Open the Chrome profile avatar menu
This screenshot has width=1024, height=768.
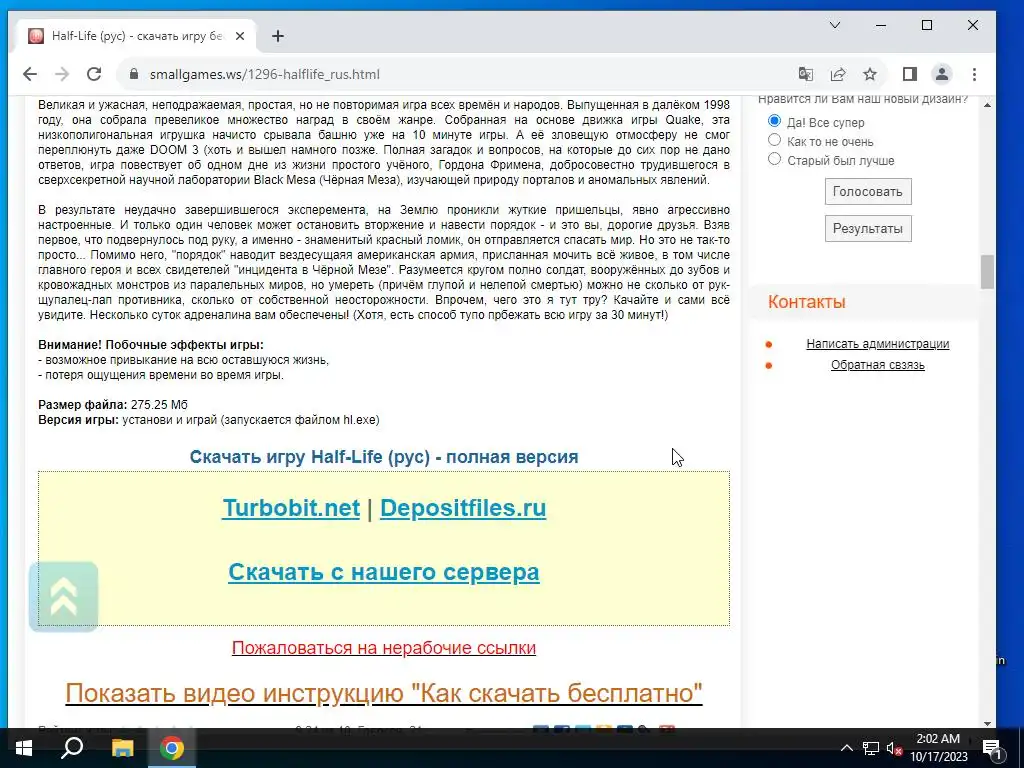pos(942,74)
